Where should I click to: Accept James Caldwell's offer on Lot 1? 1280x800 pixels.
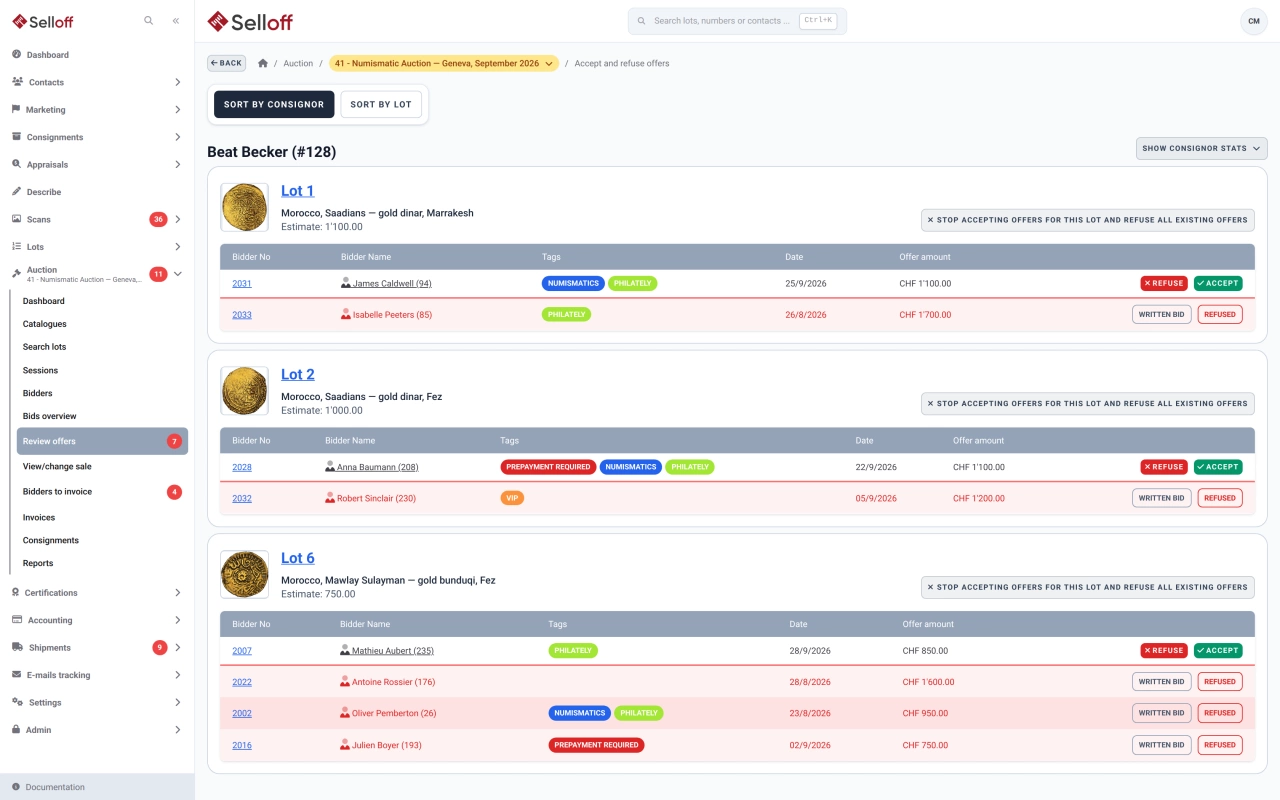pos(1218,283)
